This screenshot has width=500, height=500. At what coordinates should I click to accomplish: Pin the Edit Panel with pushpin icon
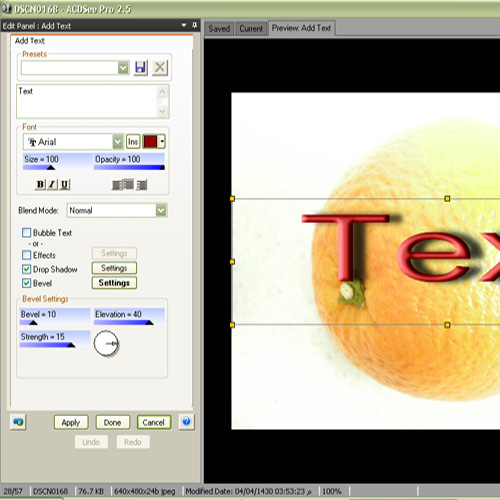click(194, 25)
